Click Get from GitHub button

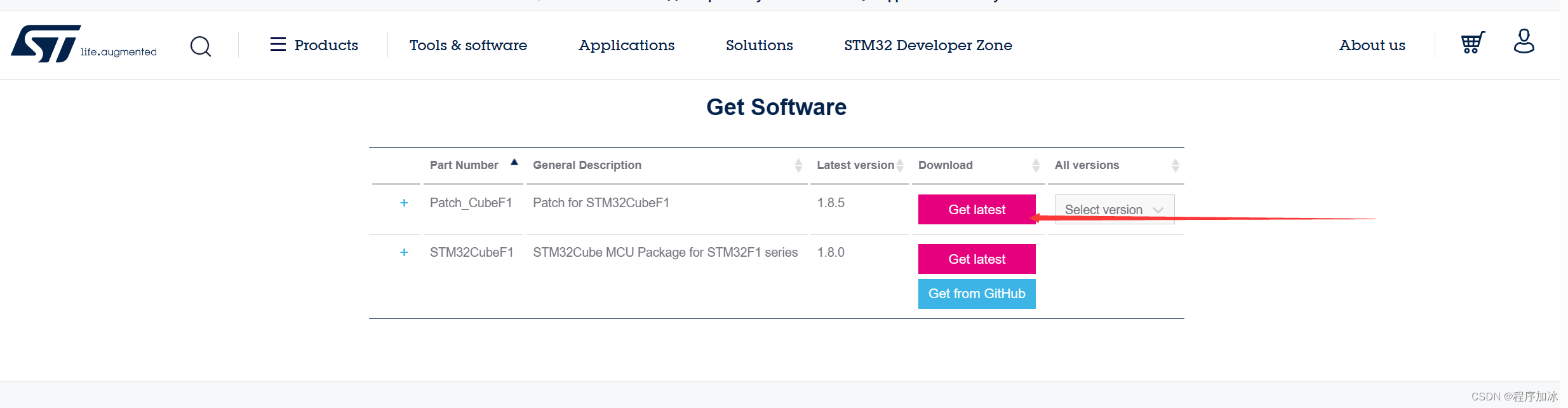[x=976, y=294]
